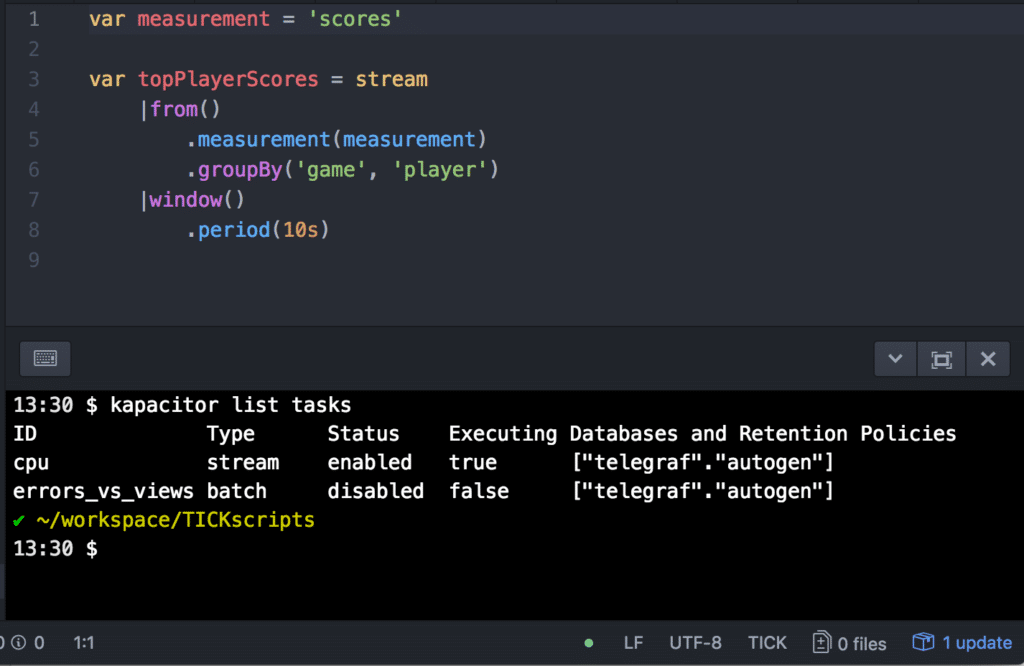Viewport: 1024px width, 666px height.
Task: Click the green status dot indicator
Action: [x=589, y=643]
